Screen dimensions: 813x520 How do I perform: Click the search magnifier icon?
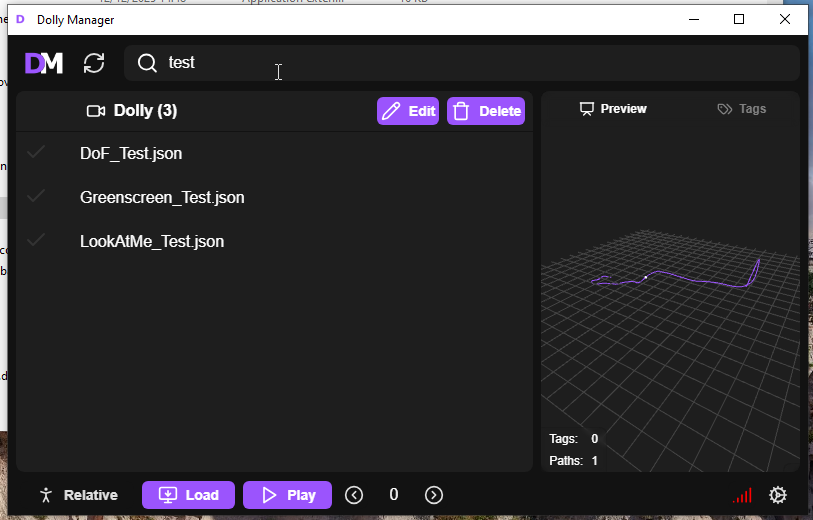pos(147,63)
